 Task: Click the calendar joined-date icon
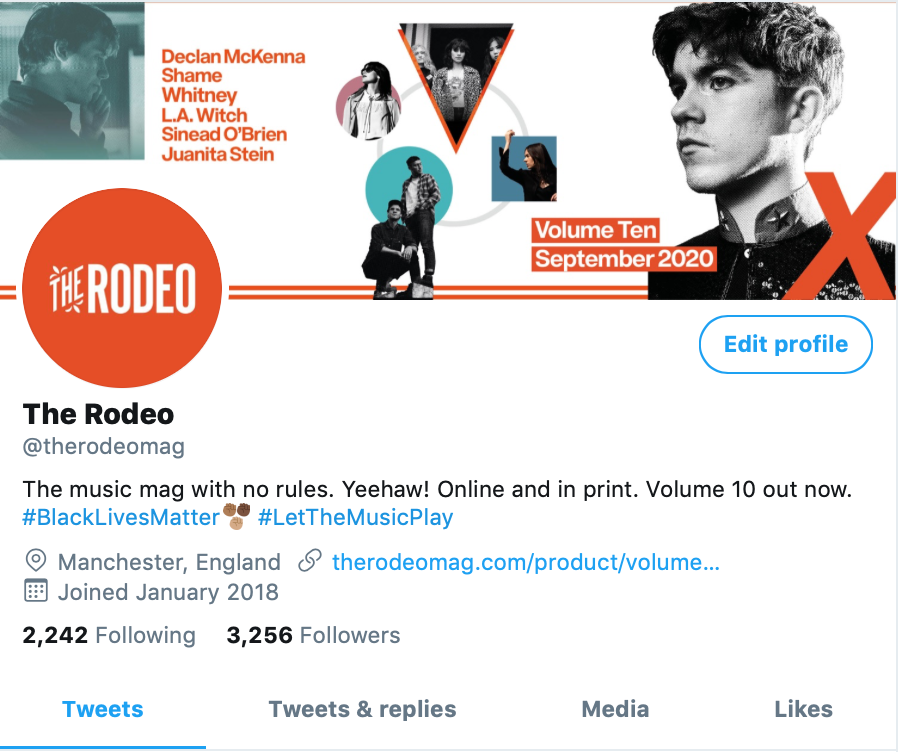click(36, 591)
